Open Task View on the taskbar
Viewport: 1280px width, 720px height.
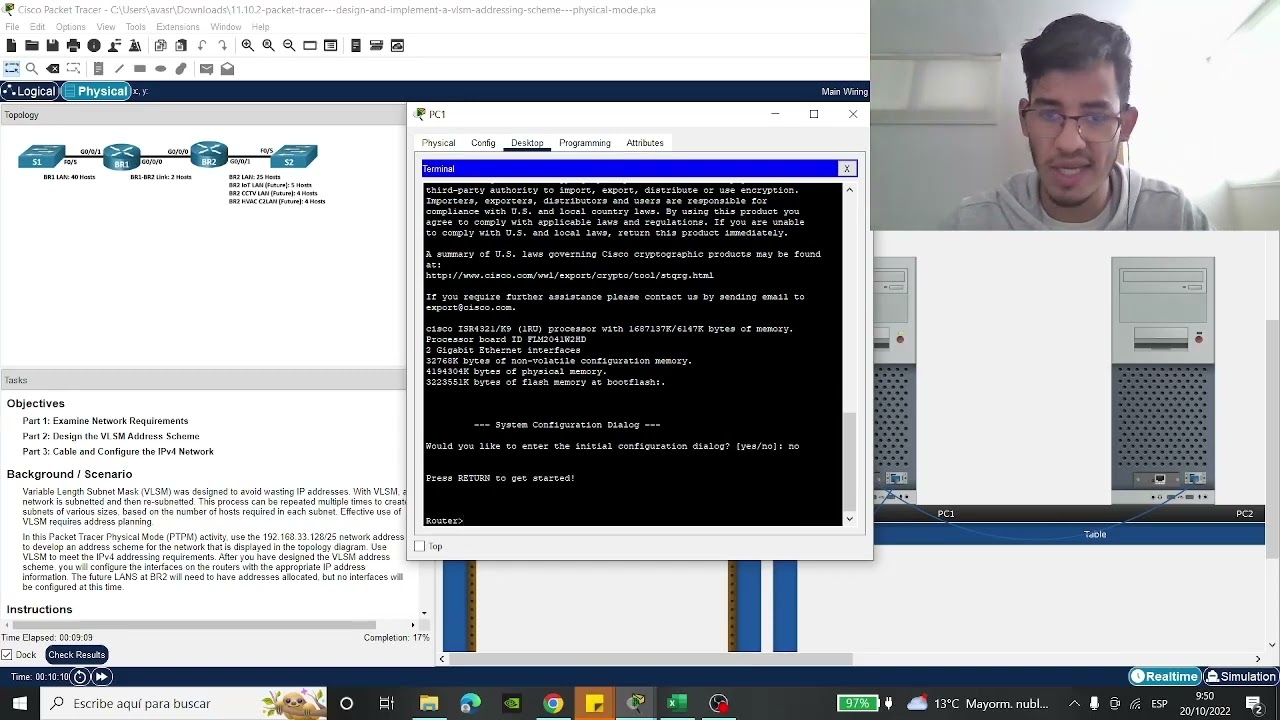[386, 703]
